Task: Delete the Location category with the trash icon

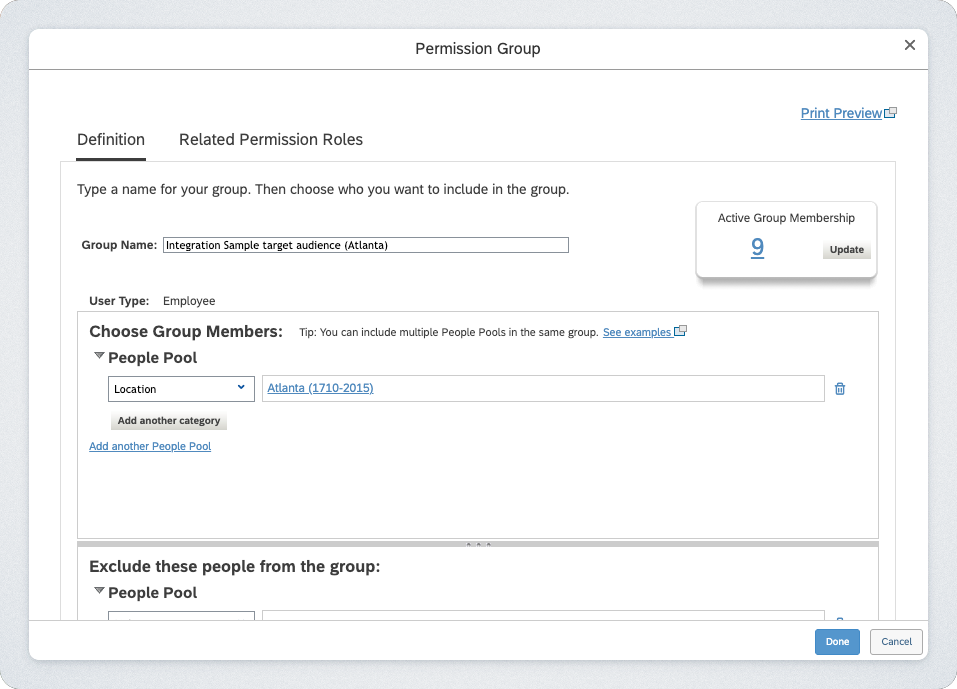Action: 840,389
